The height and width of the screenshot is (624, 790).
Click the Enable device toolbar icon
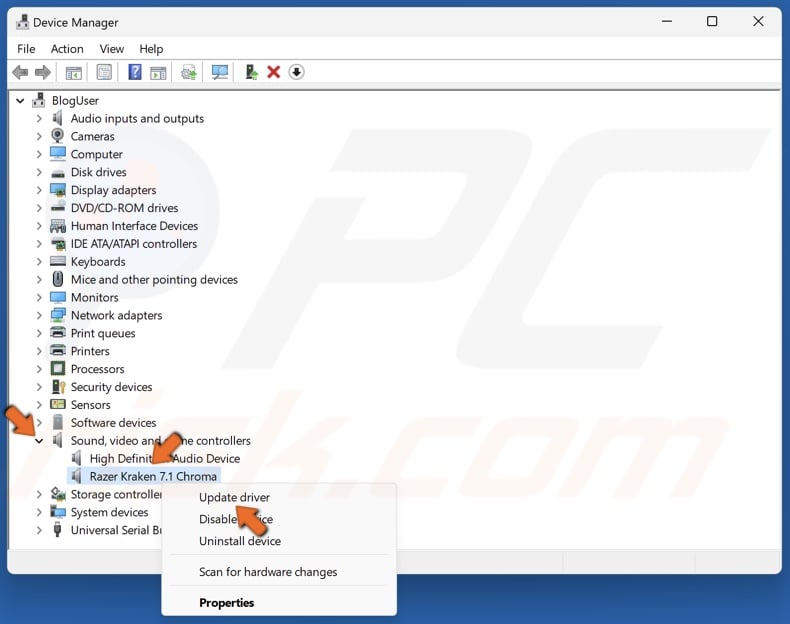click(251, 72)
